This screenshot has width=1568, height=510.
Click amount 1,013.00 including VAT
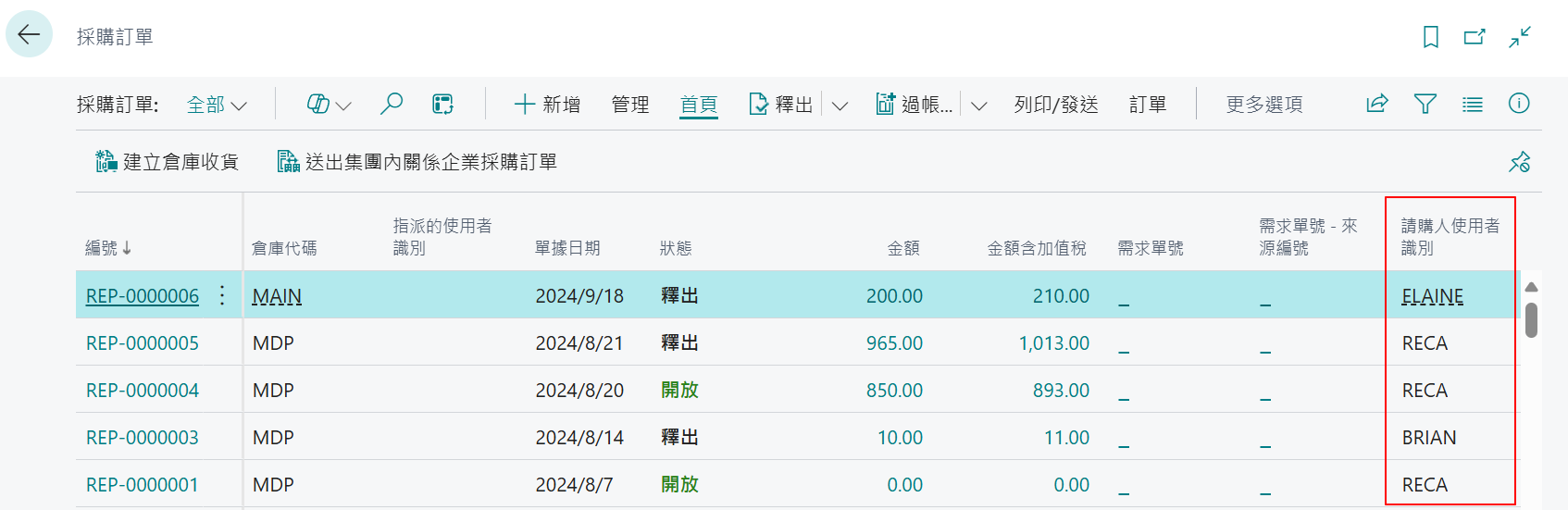point(1054,343)
